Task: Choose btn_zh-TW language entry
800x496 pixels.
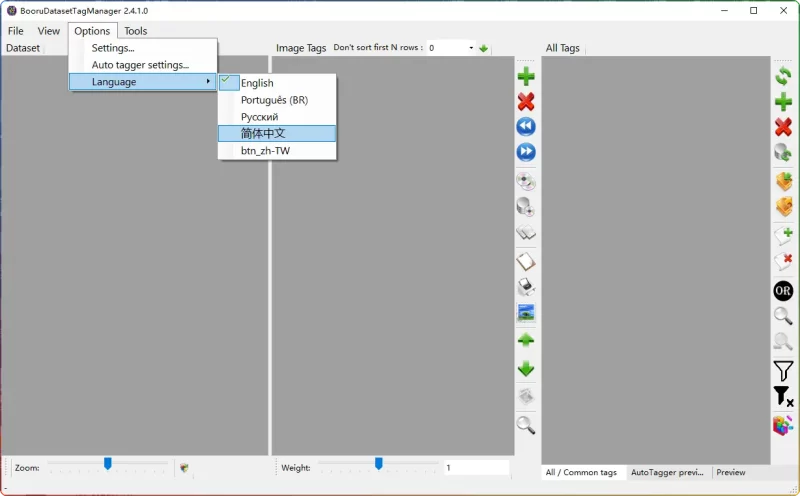Action: point(277,151)
